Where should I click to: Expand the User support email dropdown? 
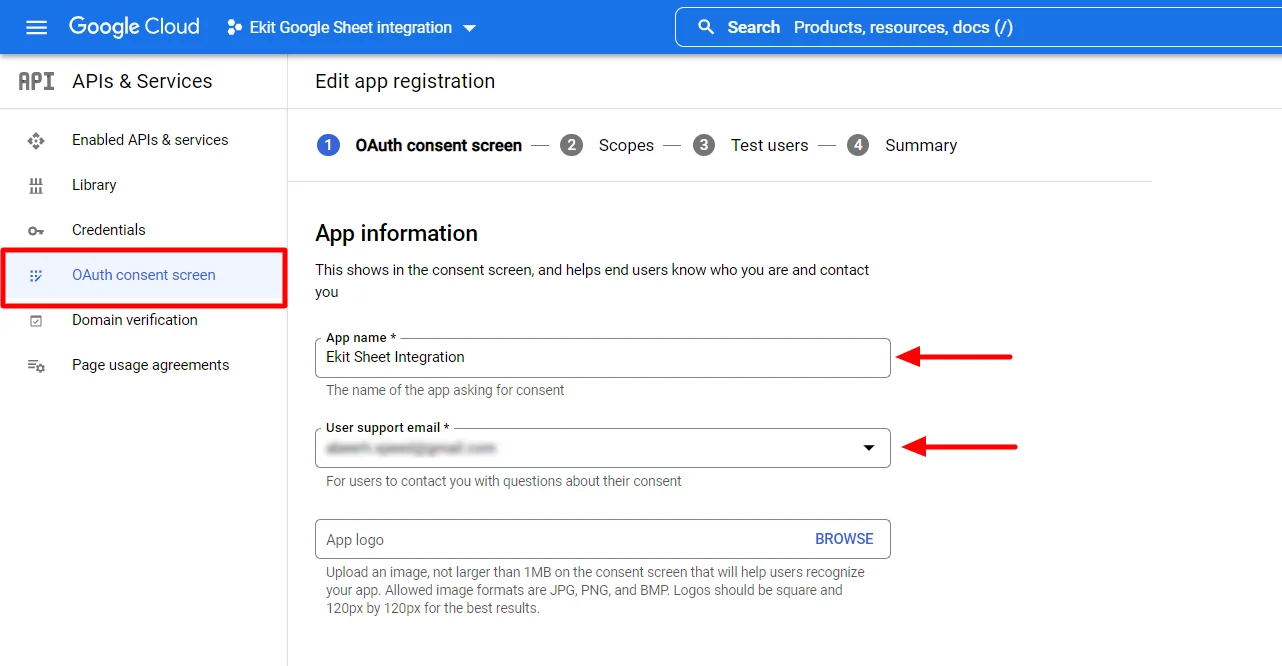pyautogui.click(x=868, y=448)
